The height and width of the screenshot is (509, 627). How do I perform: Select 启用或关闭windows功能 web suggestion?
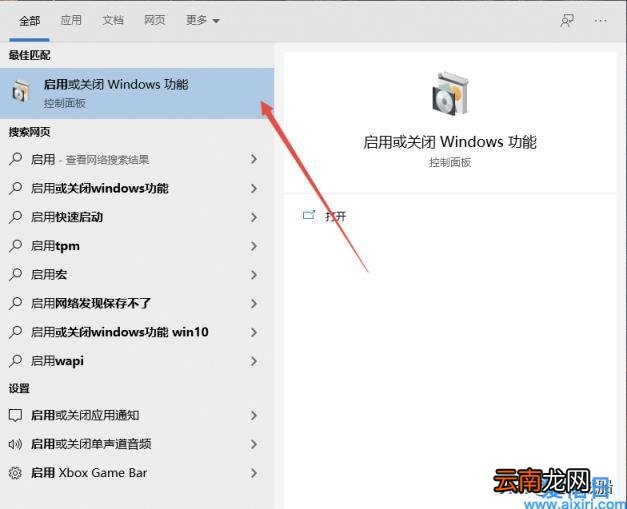137,188
